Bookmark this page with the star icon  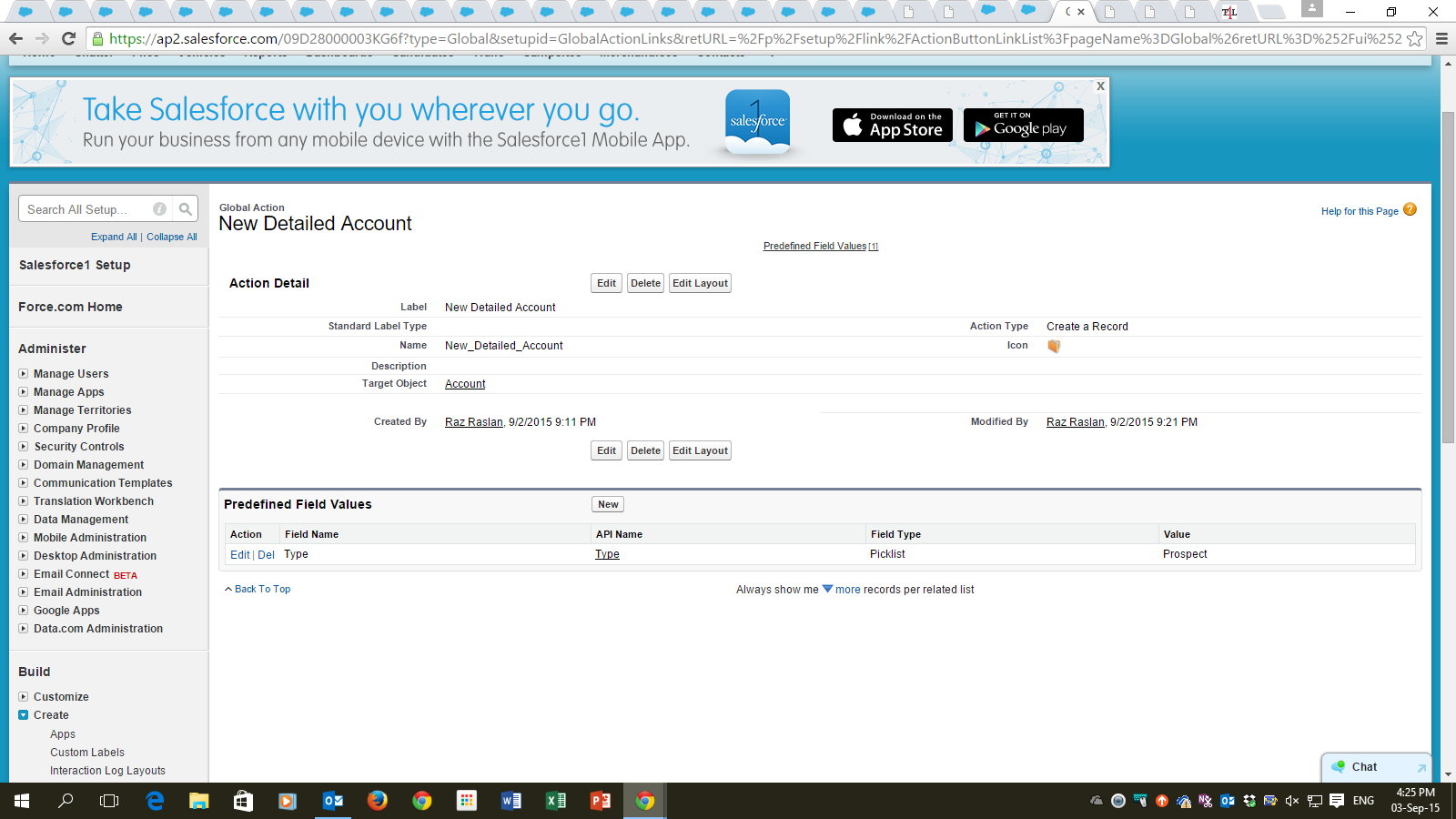point(1415,38)
